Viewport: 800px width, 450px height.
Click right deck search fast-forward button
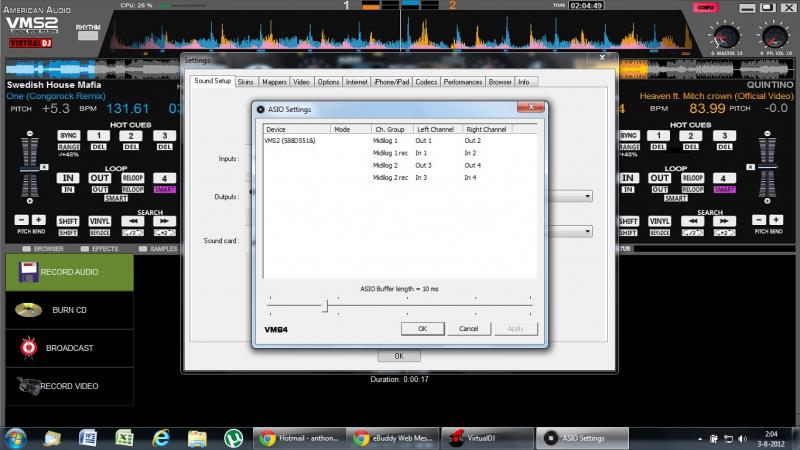pos(724,221)
